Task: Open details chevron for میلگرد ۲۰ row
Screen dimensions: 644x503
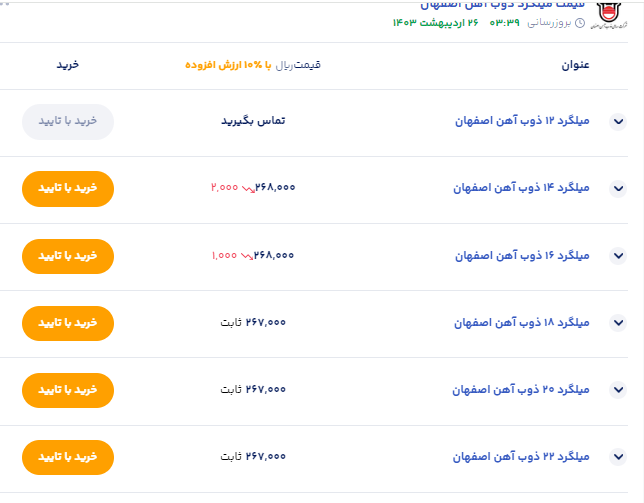Action: click(617, 389)
